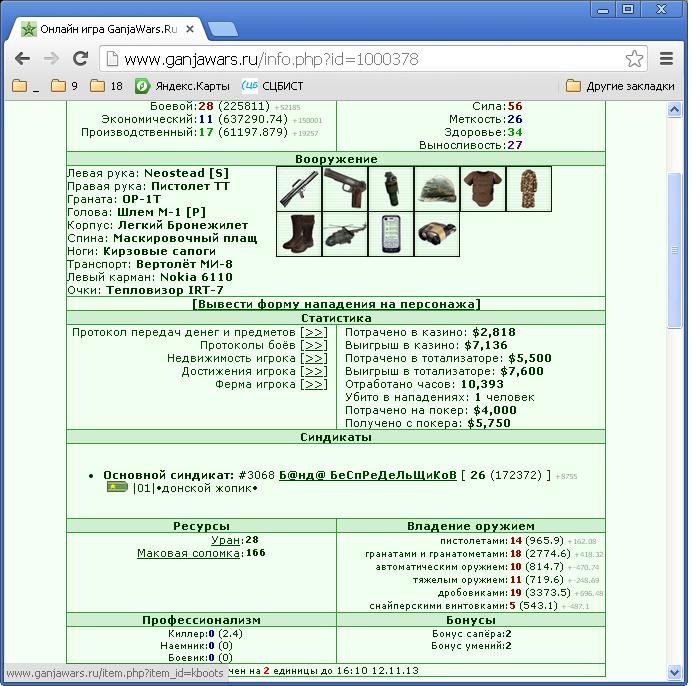
Task: Open the Маковая соломка resource link
Action: coord(188,553)
